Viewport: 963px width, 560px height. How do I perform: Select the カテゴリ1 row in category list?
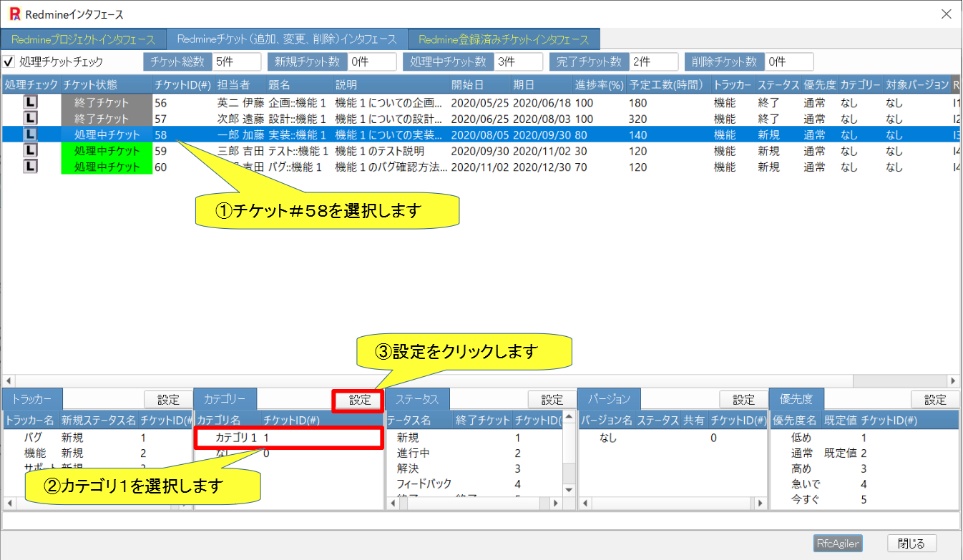(x=289, y=438)
